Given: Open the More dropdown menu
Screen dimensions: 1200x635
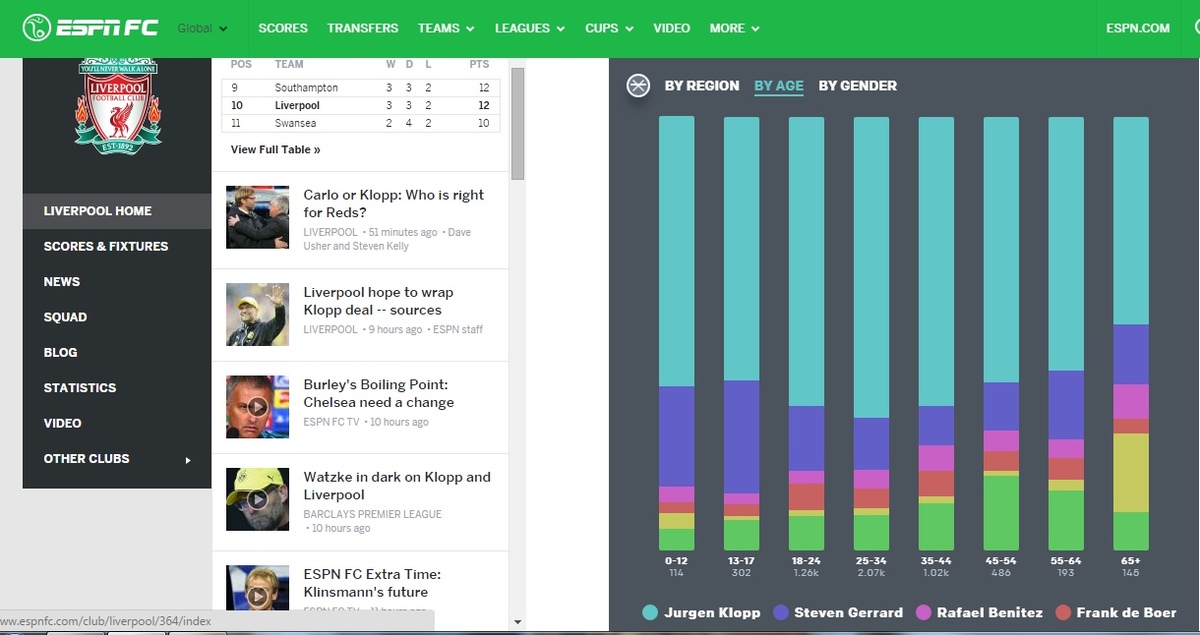Looking at the screenshot, I should pos(734,28).
